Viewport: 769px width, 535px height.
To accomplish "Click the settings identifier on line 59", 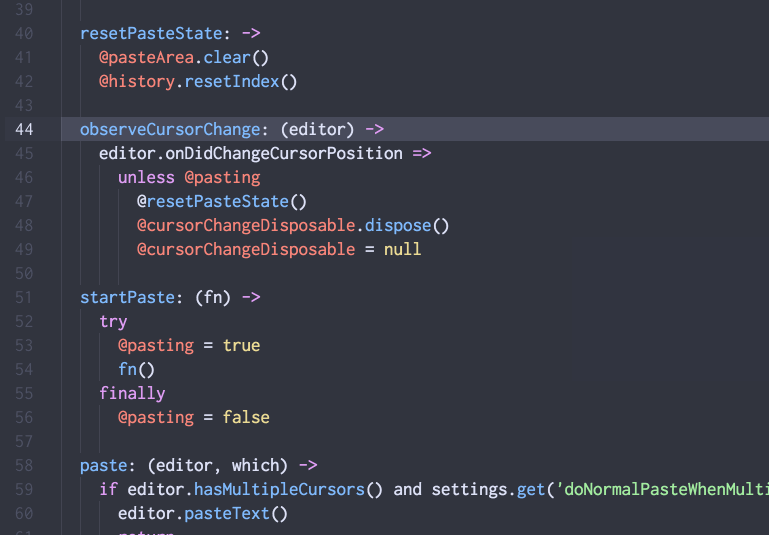I will [469, 489].
